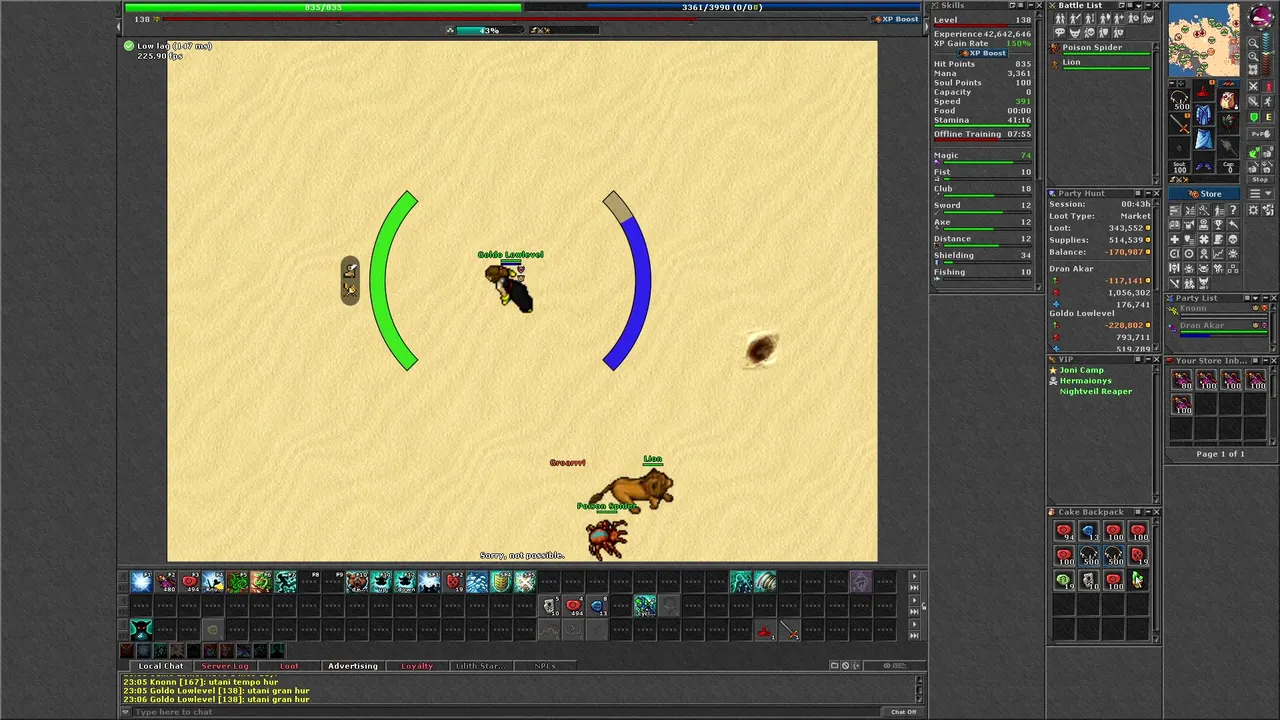Click the red hat item in the bottom action bar
The width and height of the screenshot is (1280, 720).
[765, 630]
